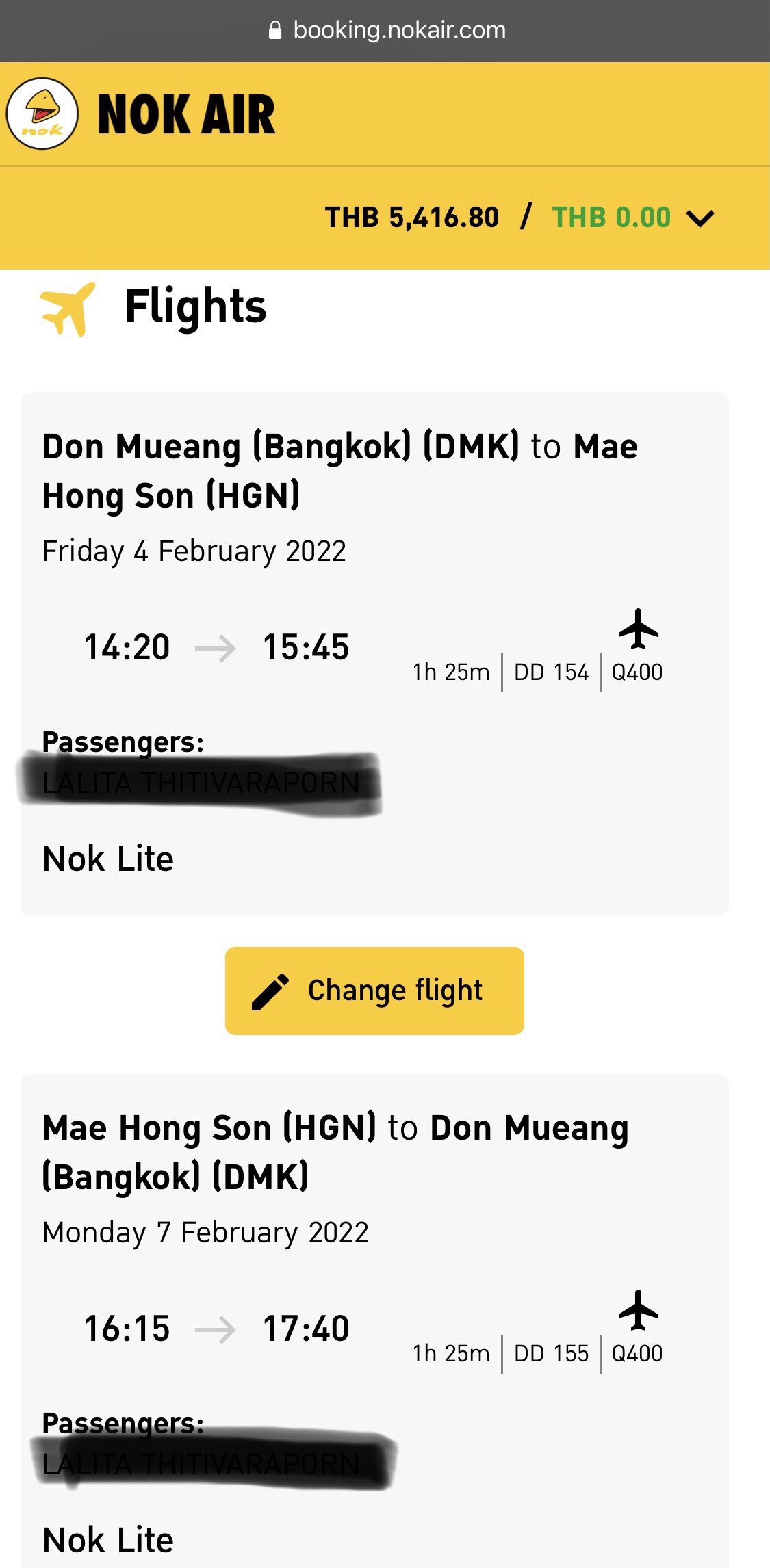770x1568 pixels.
Task: Tap the green THB 0.00 balance
Action: (611, 218)
